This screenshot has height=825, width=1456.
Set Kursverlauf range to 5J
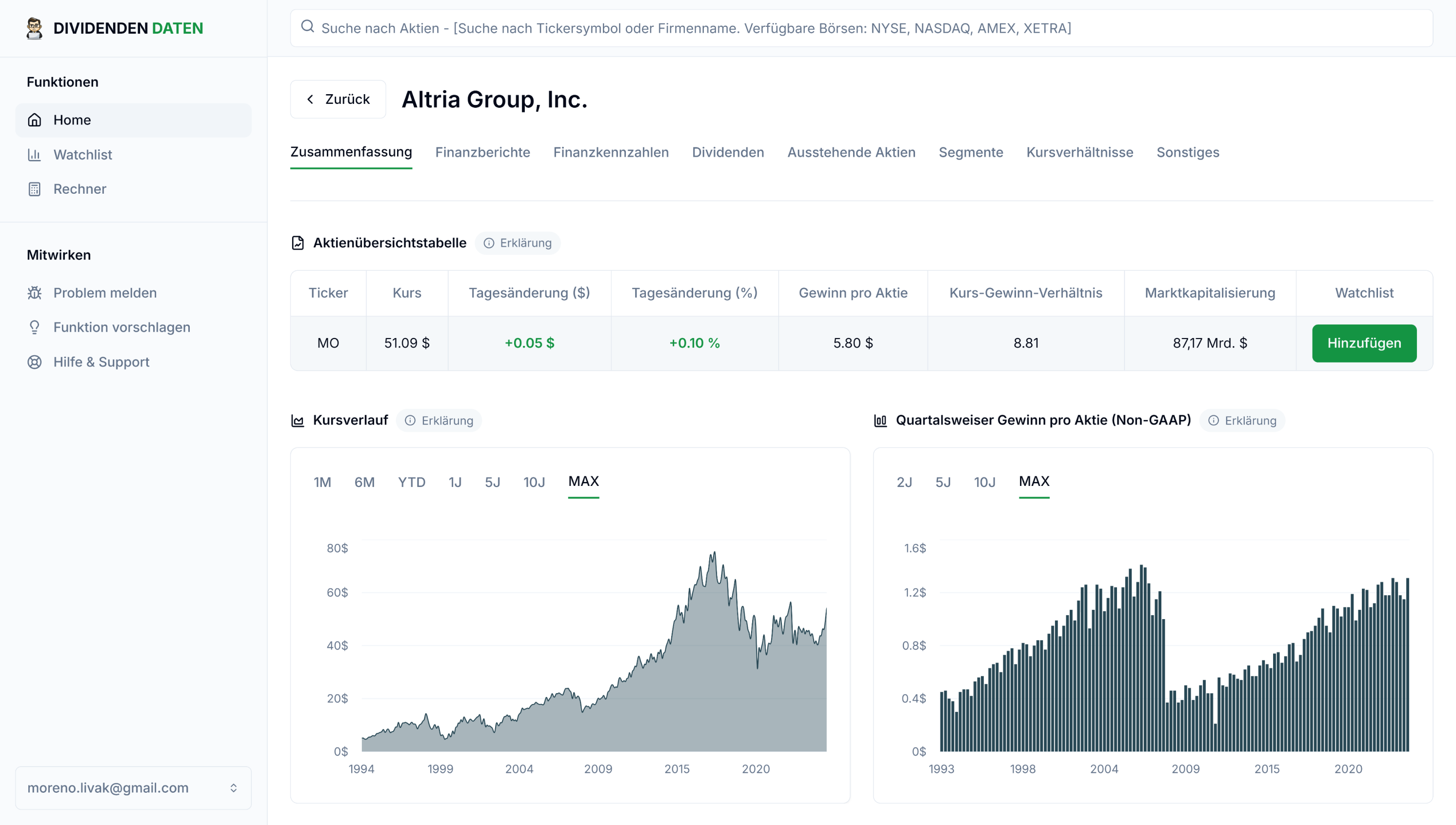493,482
